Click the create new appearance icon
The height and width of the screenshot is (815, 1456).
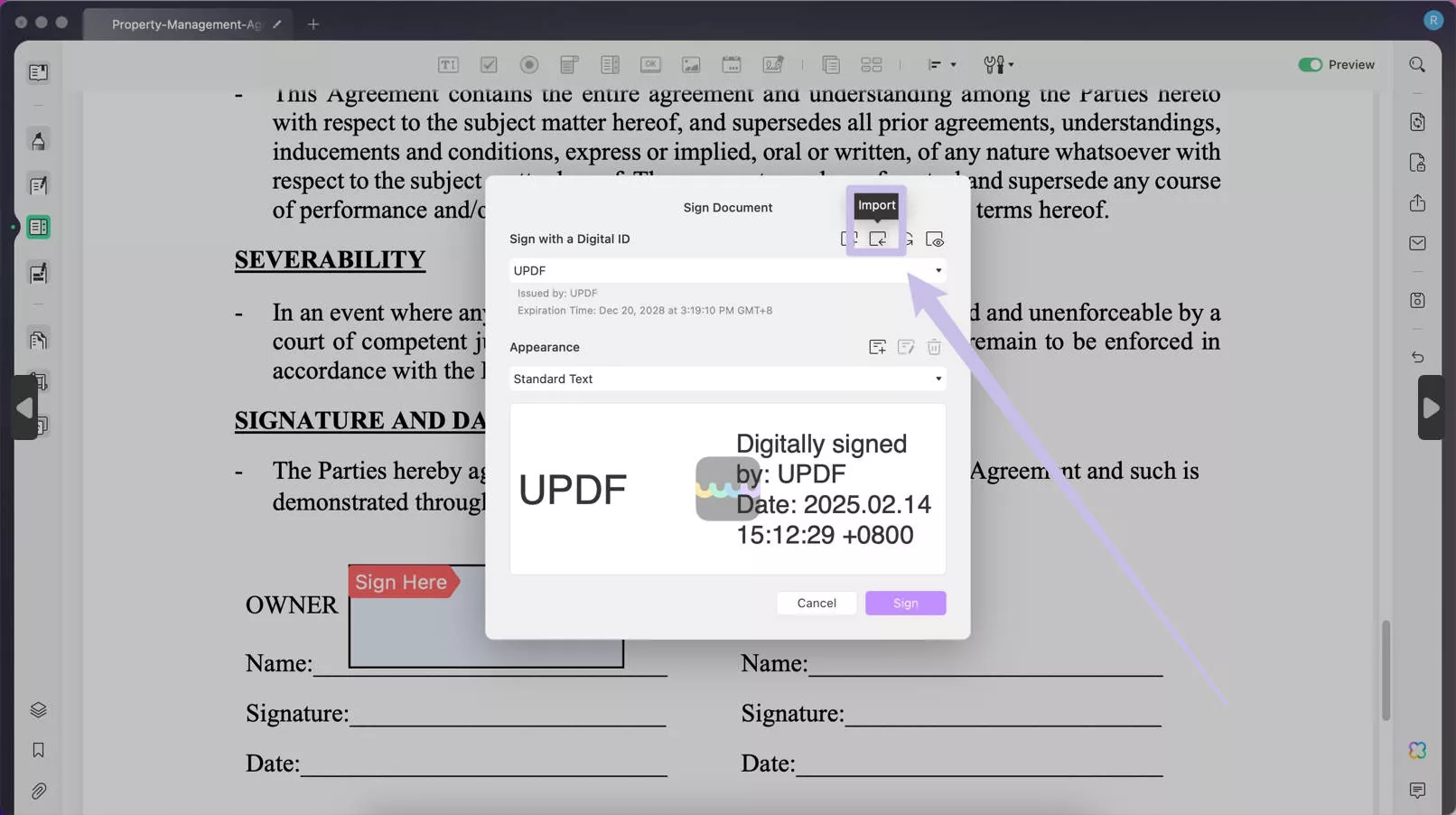point(877,347)
